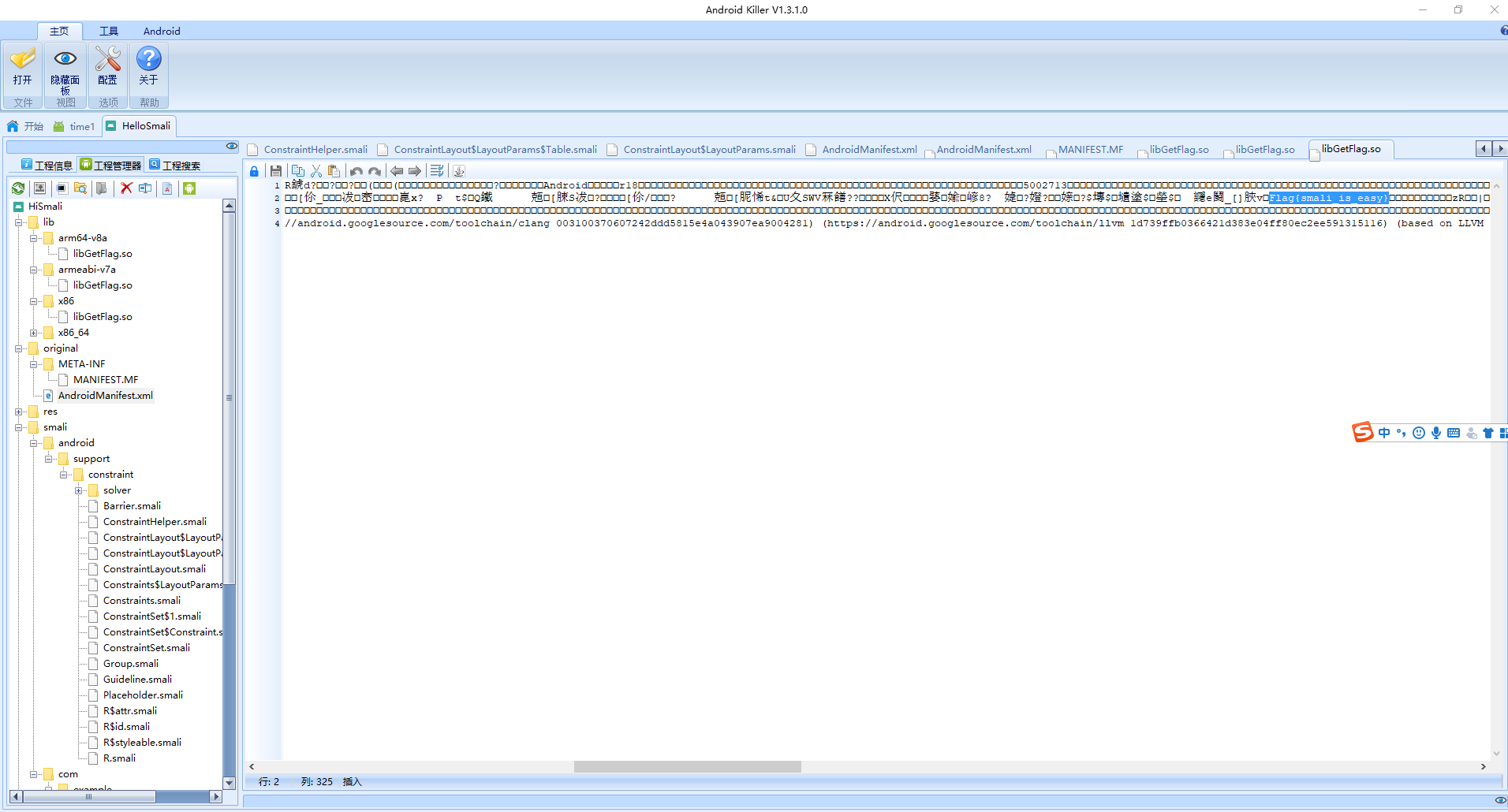The width and height of the screenshot is (1508, 812).
Task: Click the redo arrow icon
Action: [x=375, y=171]
